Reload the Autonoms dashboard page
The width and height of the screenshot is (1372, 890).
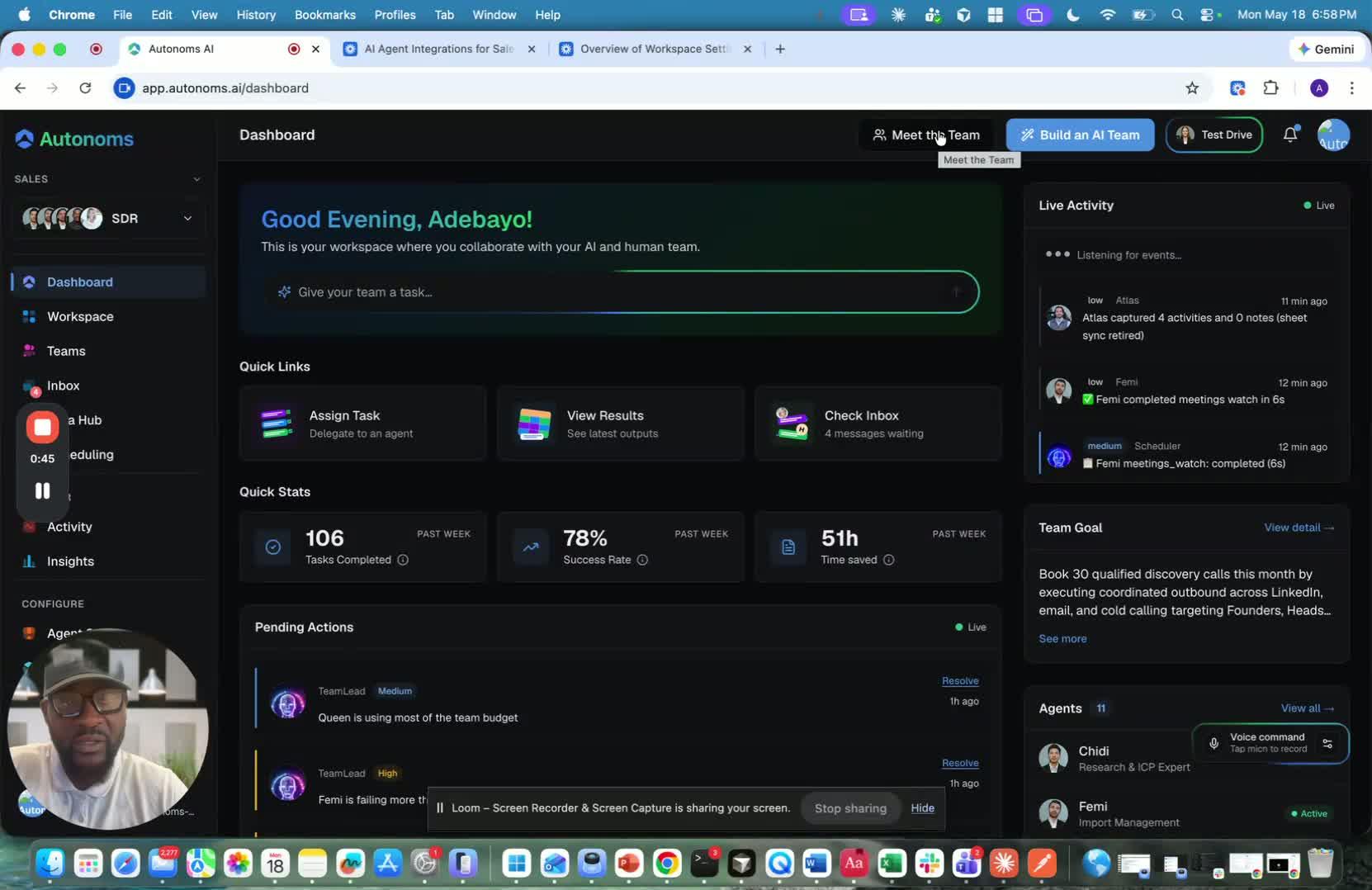85,88
